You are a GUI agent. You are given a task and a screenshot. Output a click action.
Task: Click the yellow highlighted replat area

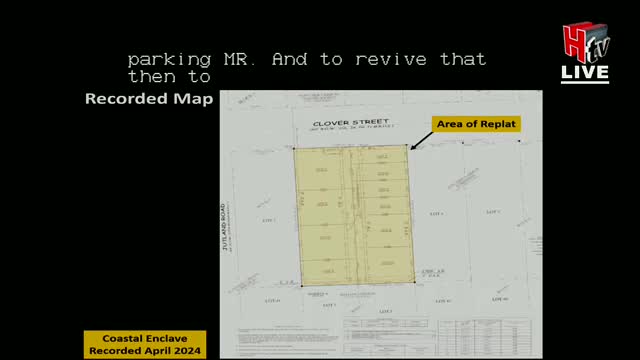pyautogui.click(x=354, y=215)
